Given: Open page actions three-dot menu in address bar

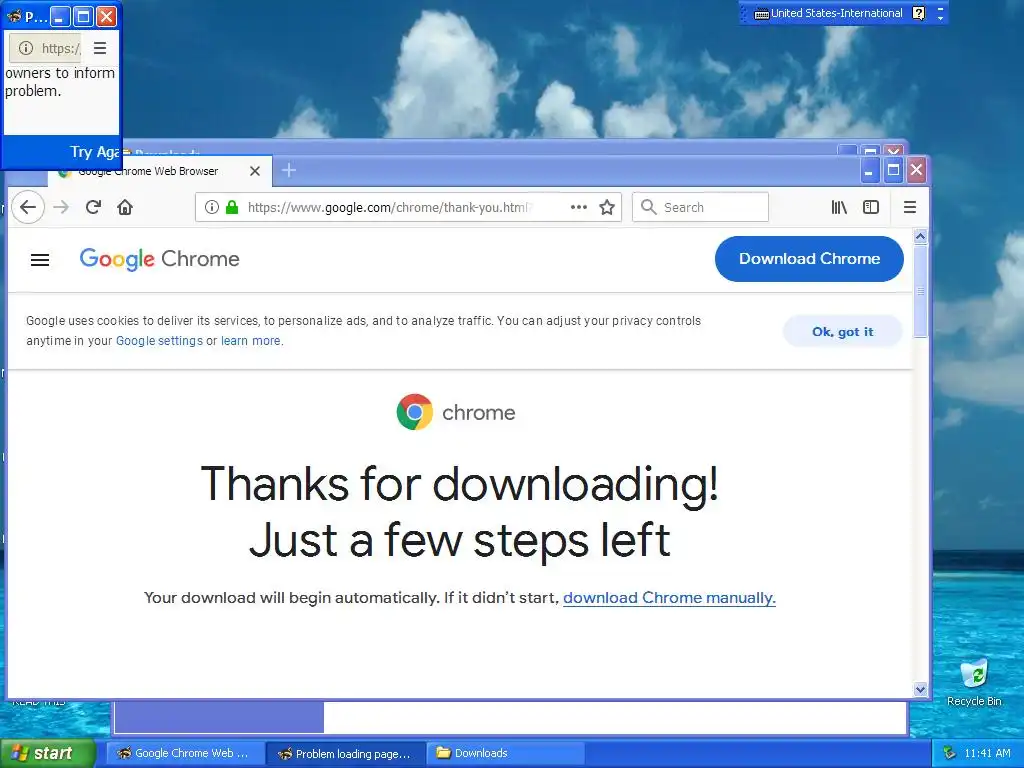Looking at the screenshot, I should pos(579,207).
